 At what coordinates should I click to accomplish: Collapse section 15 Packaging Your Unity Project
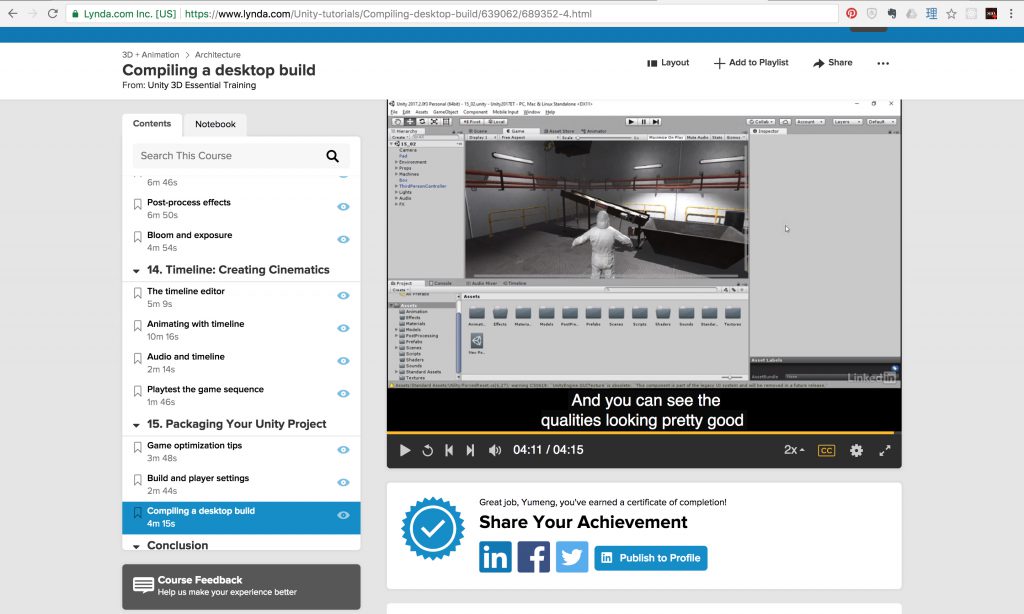point(136,425)
